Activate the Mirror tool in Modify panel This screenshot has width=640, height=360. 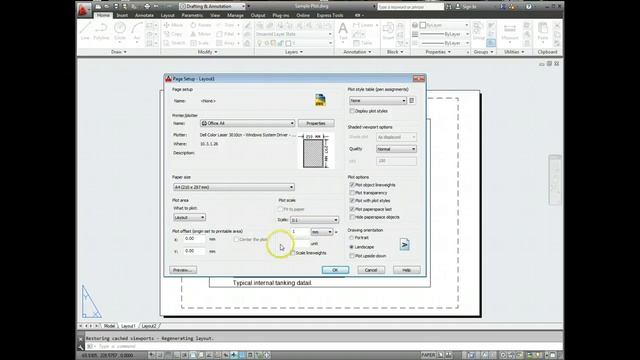coord(201,34)
